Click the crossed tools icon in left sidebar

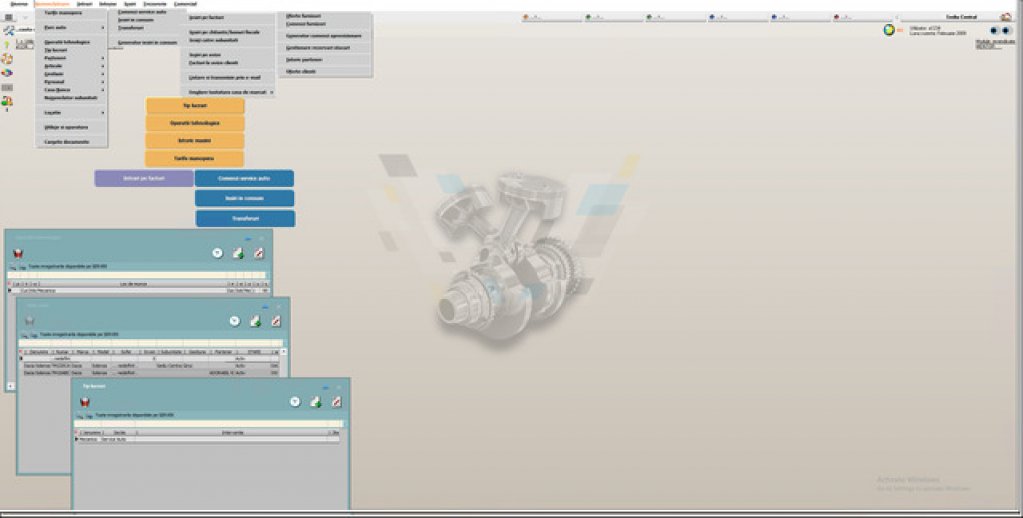pyautogui.click(x=8, y=31)
